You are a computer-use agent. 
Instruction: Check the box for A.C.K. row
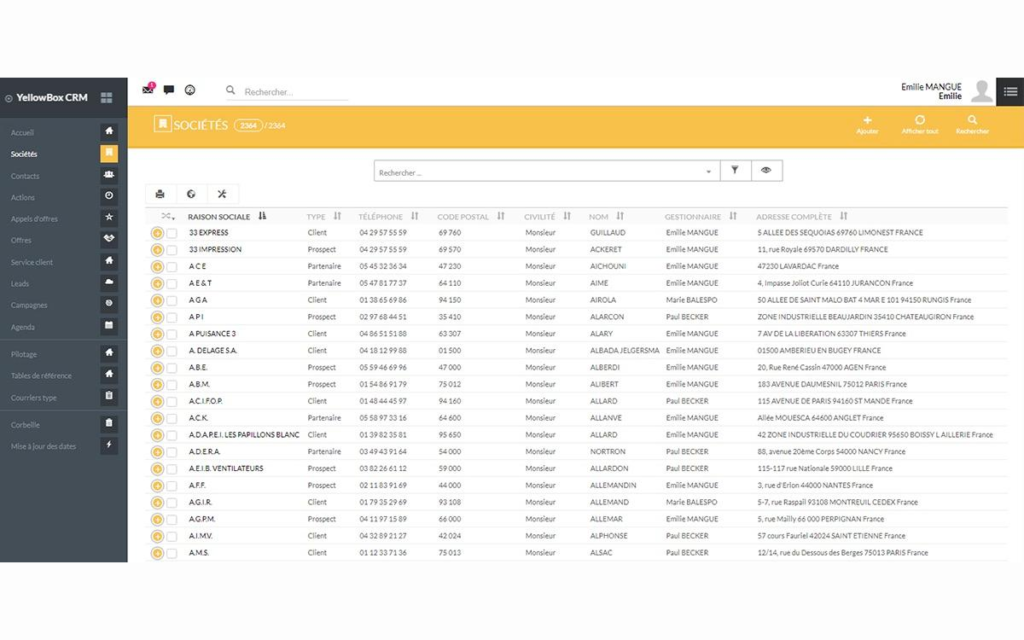172,419
